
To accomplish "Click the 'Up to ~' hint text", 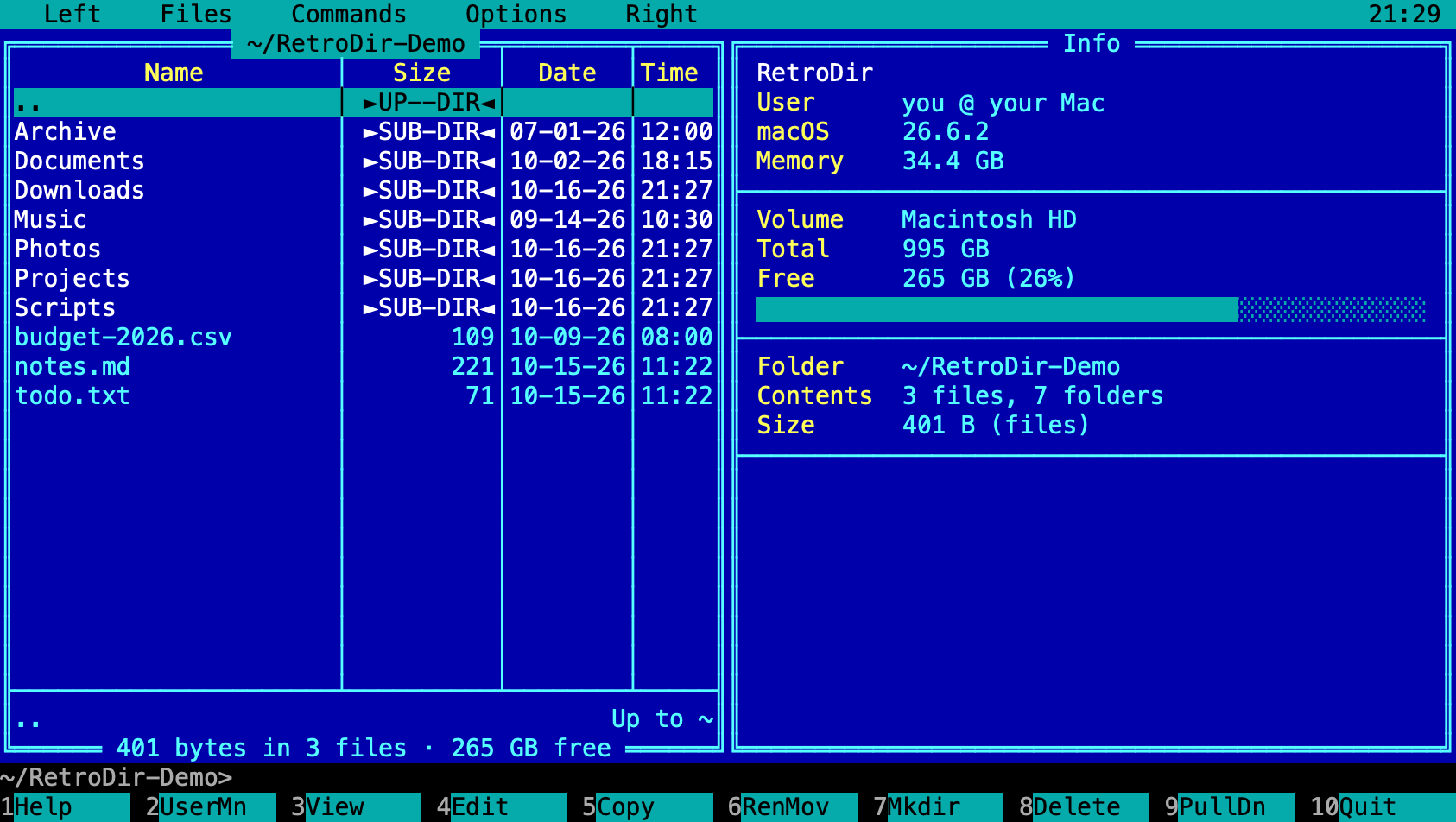I will tap(662, 719).
